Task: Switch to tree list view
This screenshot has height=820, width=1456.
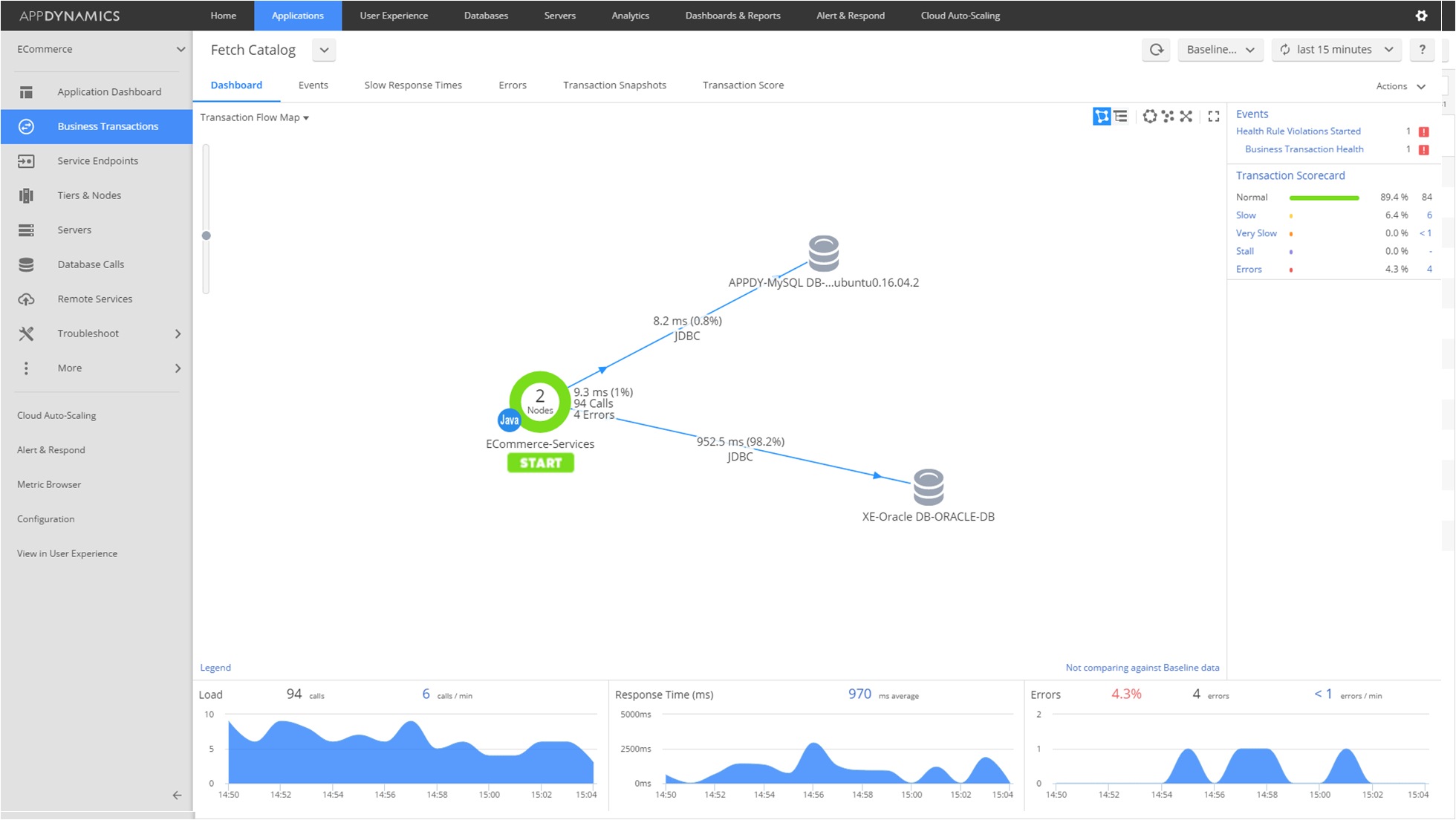Action: click(x=1121, y=117)
